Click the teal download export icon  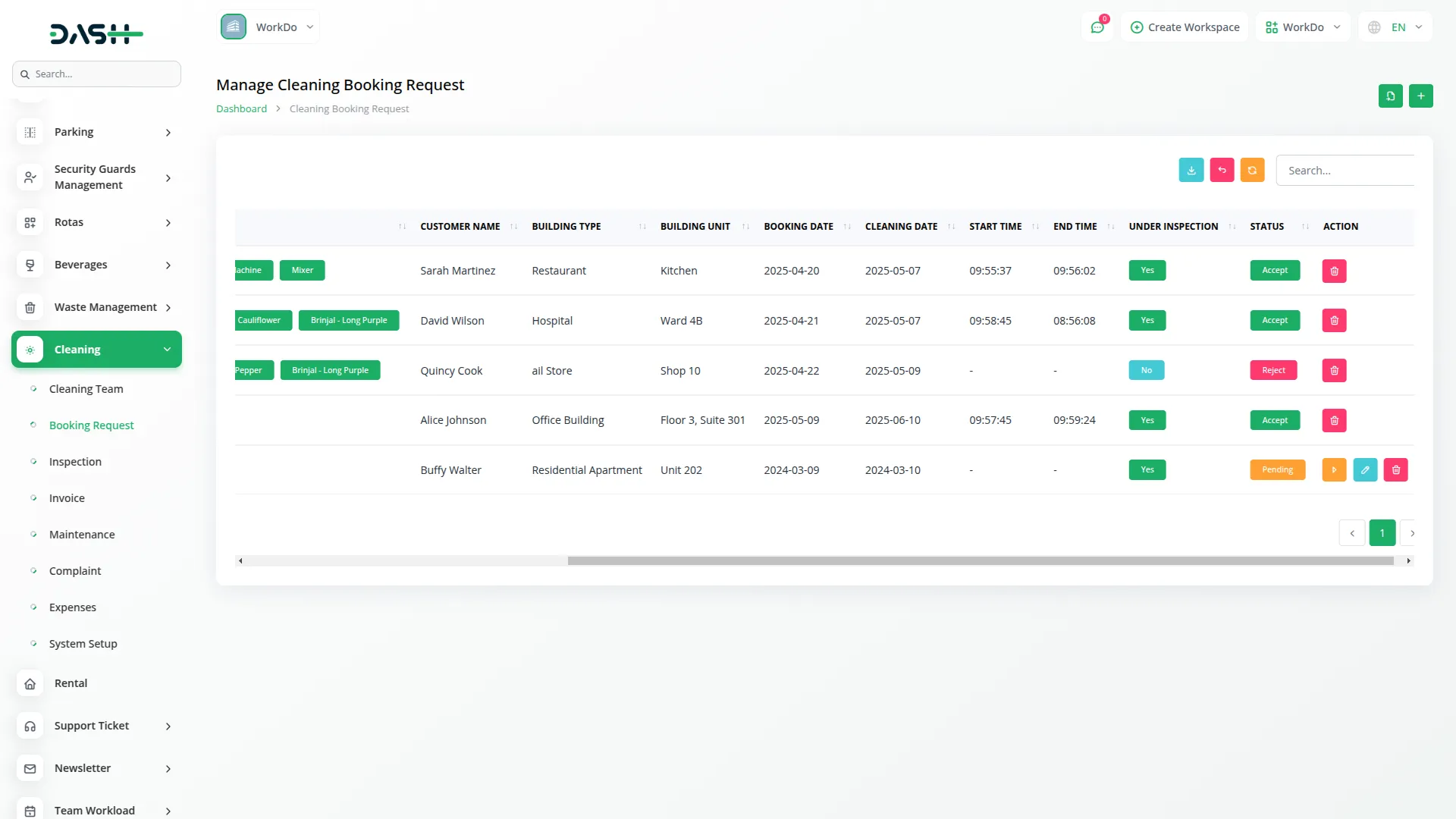coord(1191,171)
